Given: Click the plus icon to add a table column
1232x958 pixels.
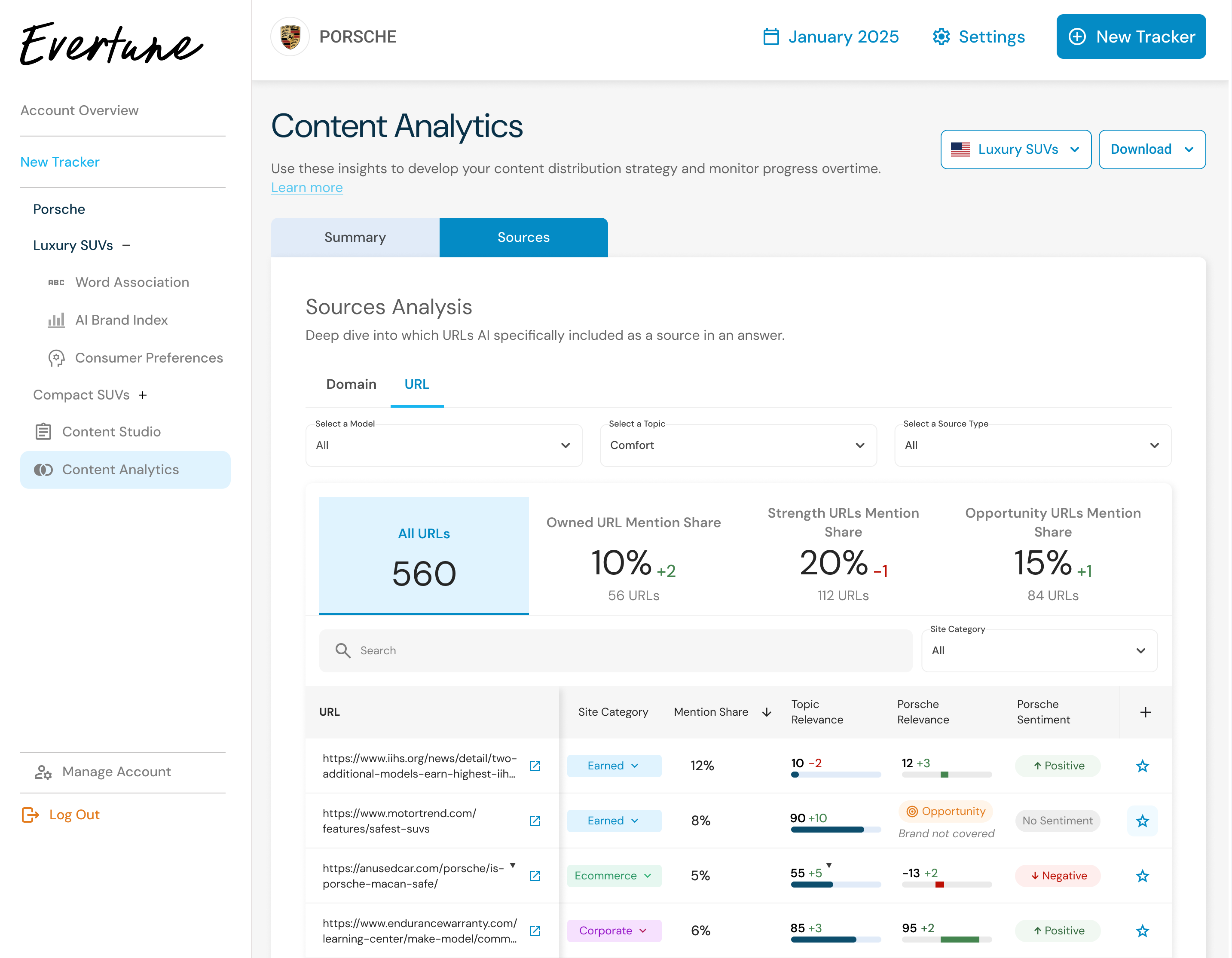Looking at the screenshot, I should (x=1145, y=712).
